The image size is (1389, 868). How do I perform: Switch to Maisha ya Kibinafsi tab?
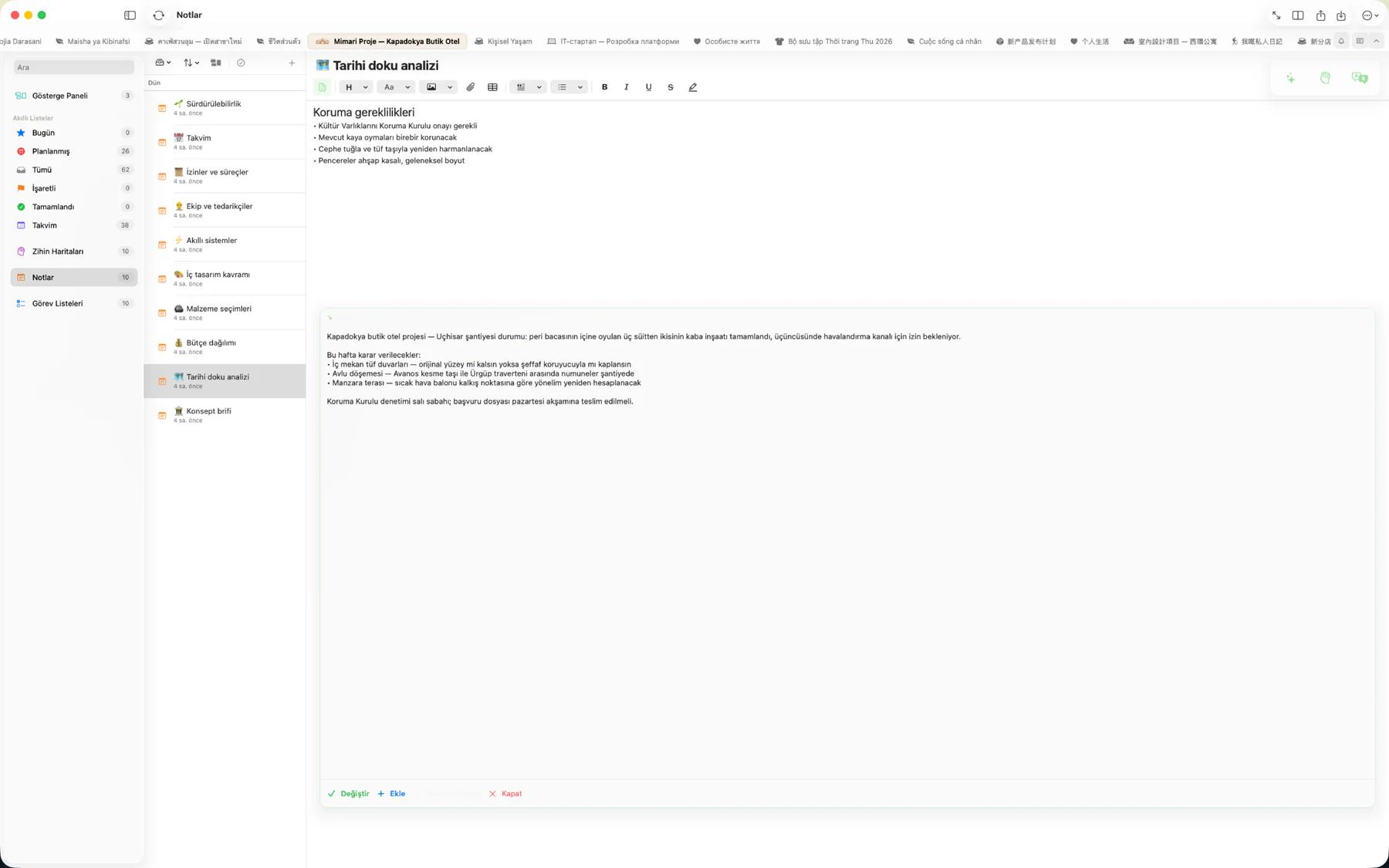click(93, 42)
